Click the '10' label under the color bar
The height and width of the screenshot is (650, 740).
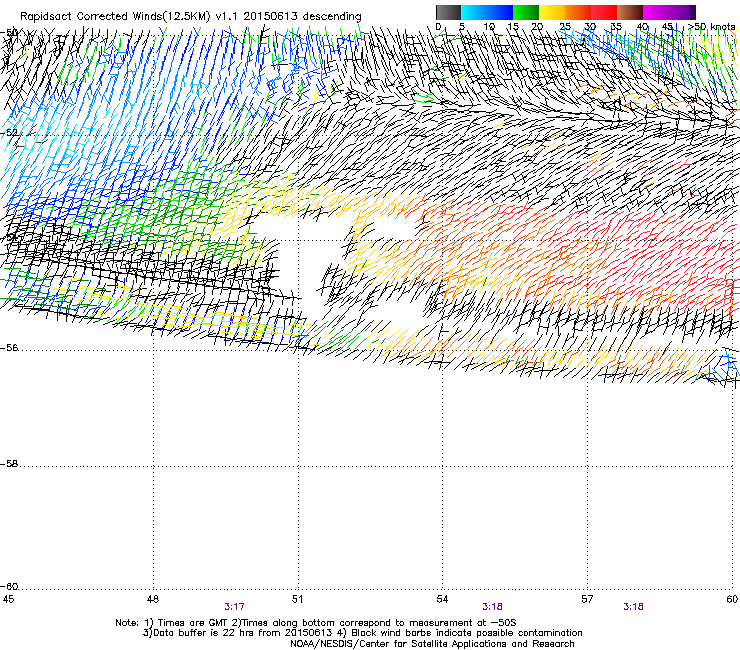[489, 26]
